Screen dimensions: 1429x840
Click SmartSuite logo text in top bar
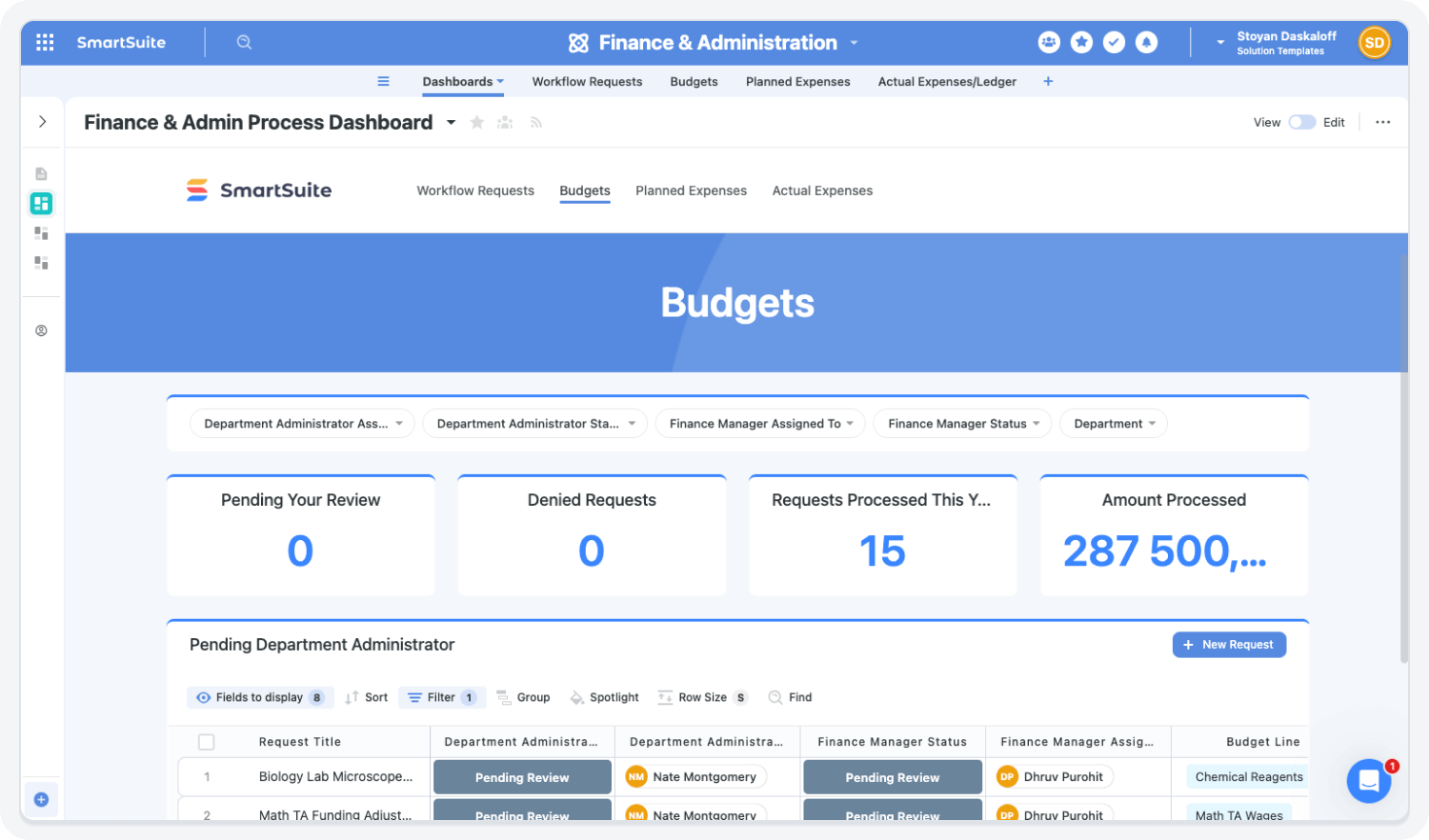click(x=121, y=42)
